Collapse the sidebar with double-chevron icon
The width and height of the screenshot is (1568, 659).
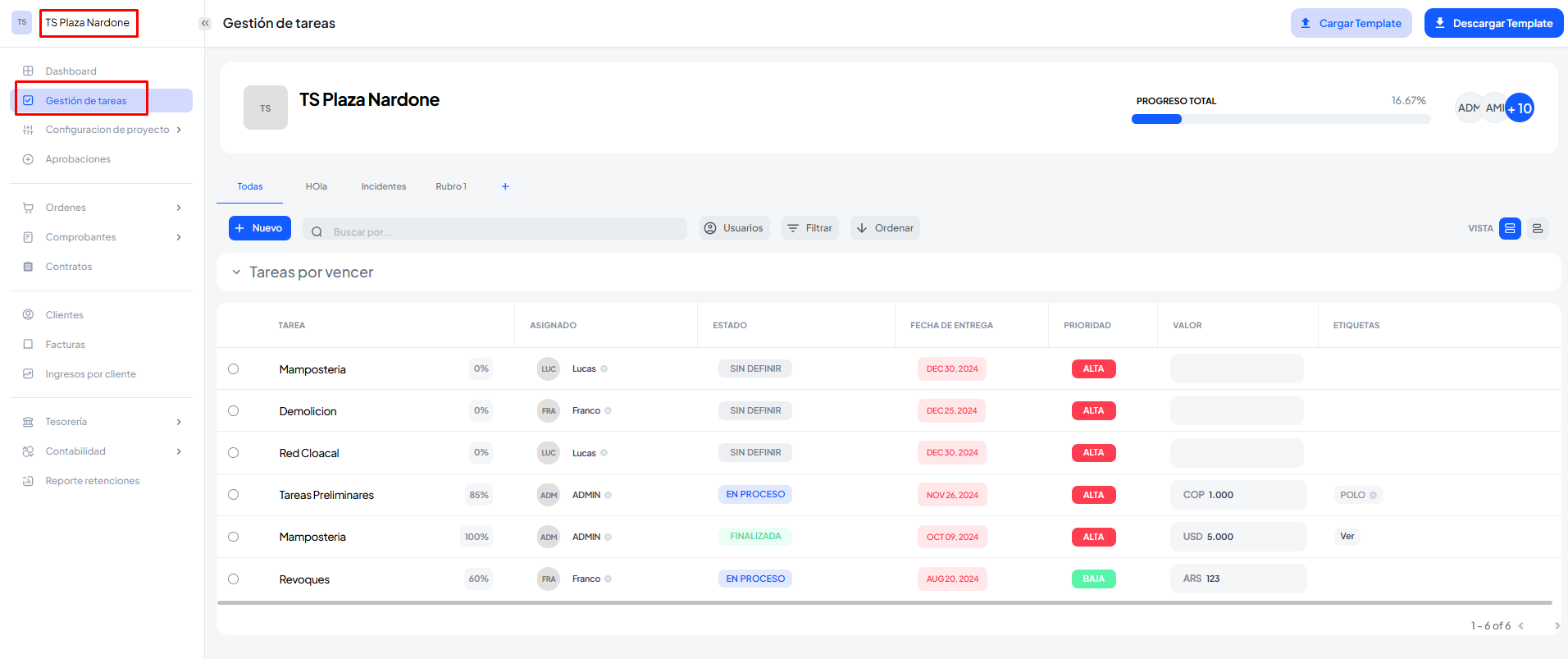[205, 23]
